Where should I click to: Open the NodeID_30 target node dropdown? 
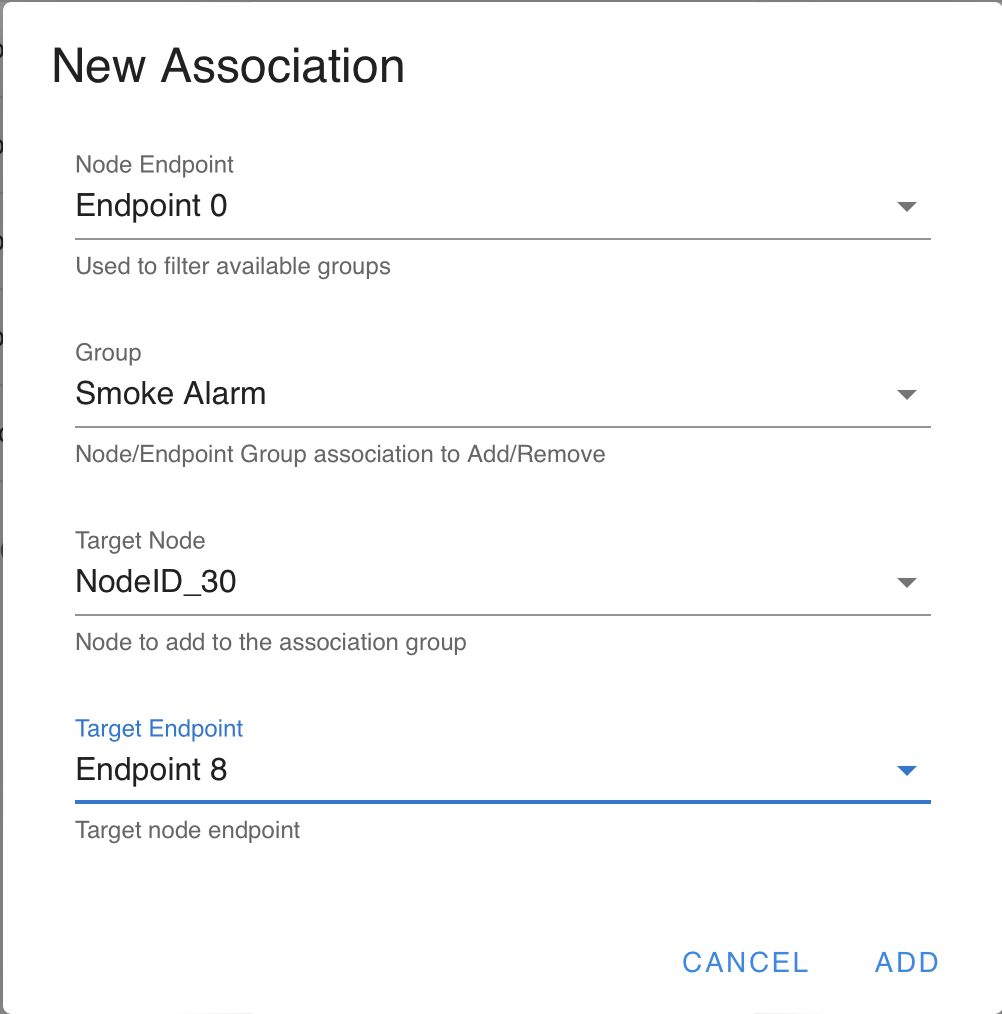click(503, 583)
